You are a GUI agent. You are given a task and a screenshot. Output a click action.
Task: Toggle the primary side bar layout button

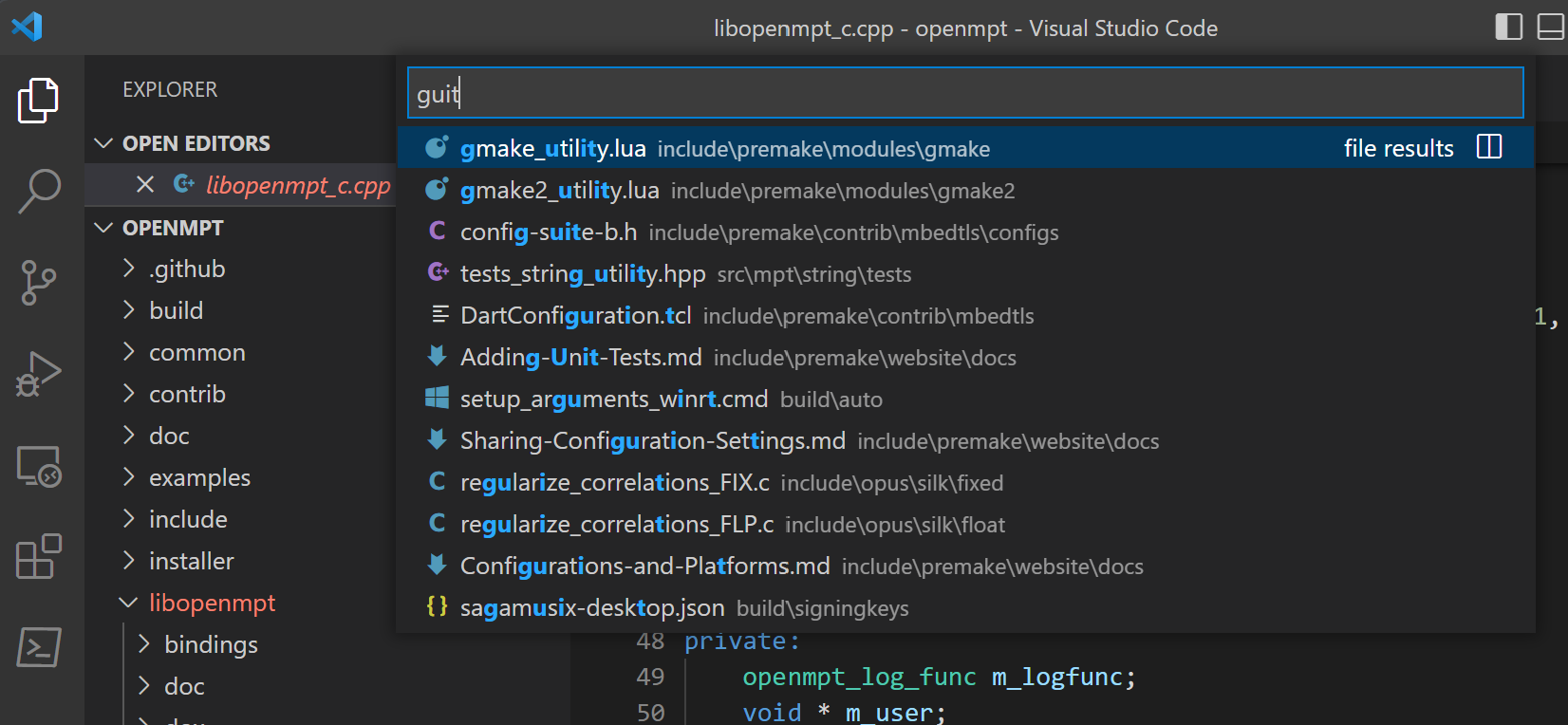[x=1508, y=27]
